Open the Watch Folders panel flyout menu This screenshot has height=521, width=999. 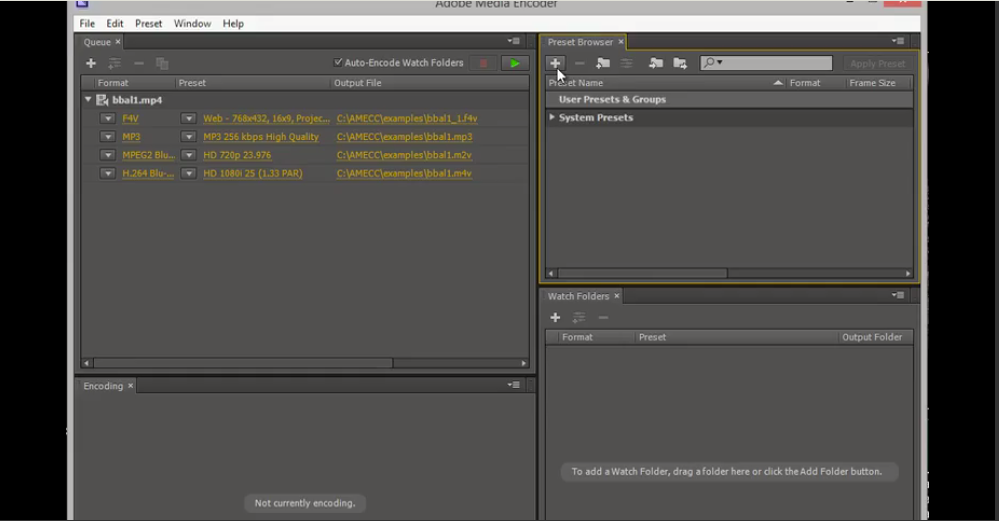point(898,295)
